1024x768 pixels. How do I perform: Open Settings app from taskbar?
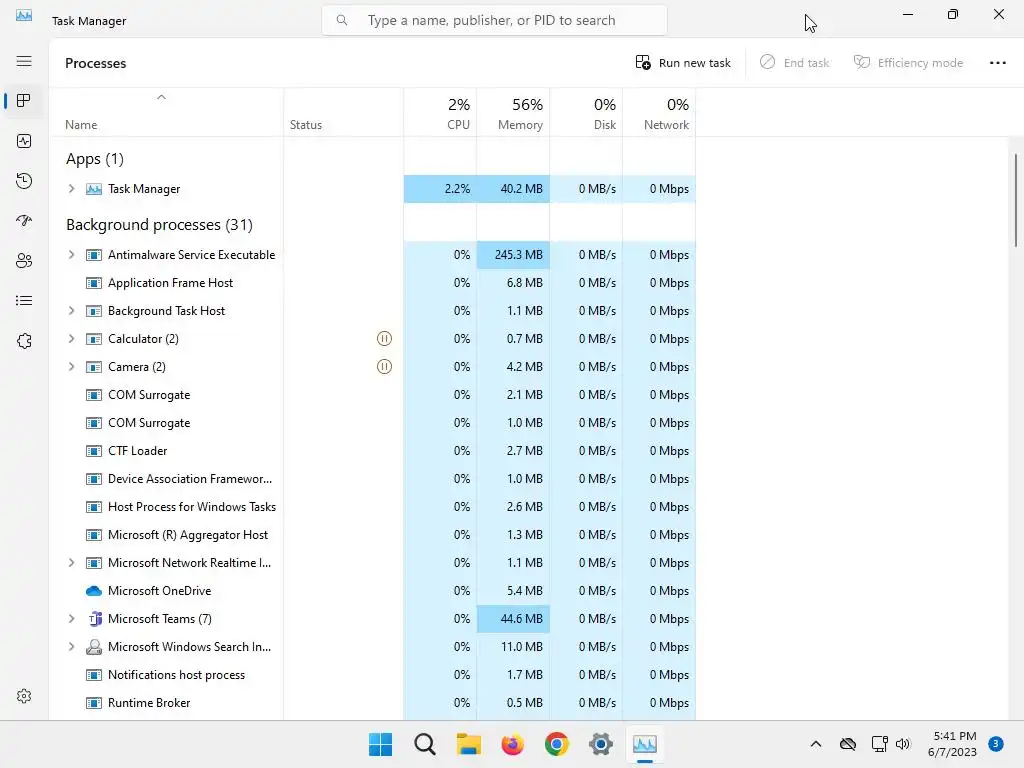coord(600,744)
